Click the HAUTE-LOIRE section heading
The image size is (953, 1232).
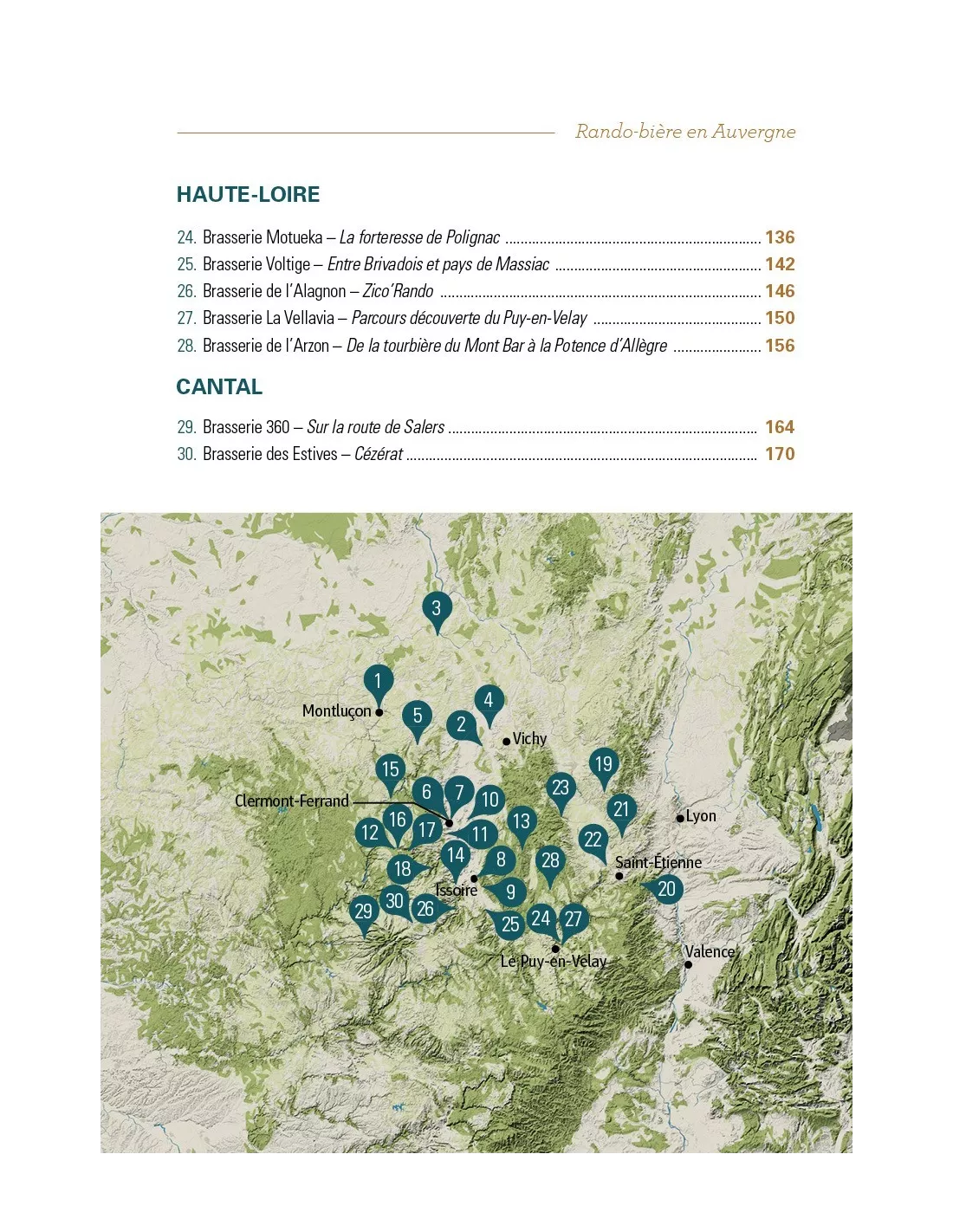(249, 195)
